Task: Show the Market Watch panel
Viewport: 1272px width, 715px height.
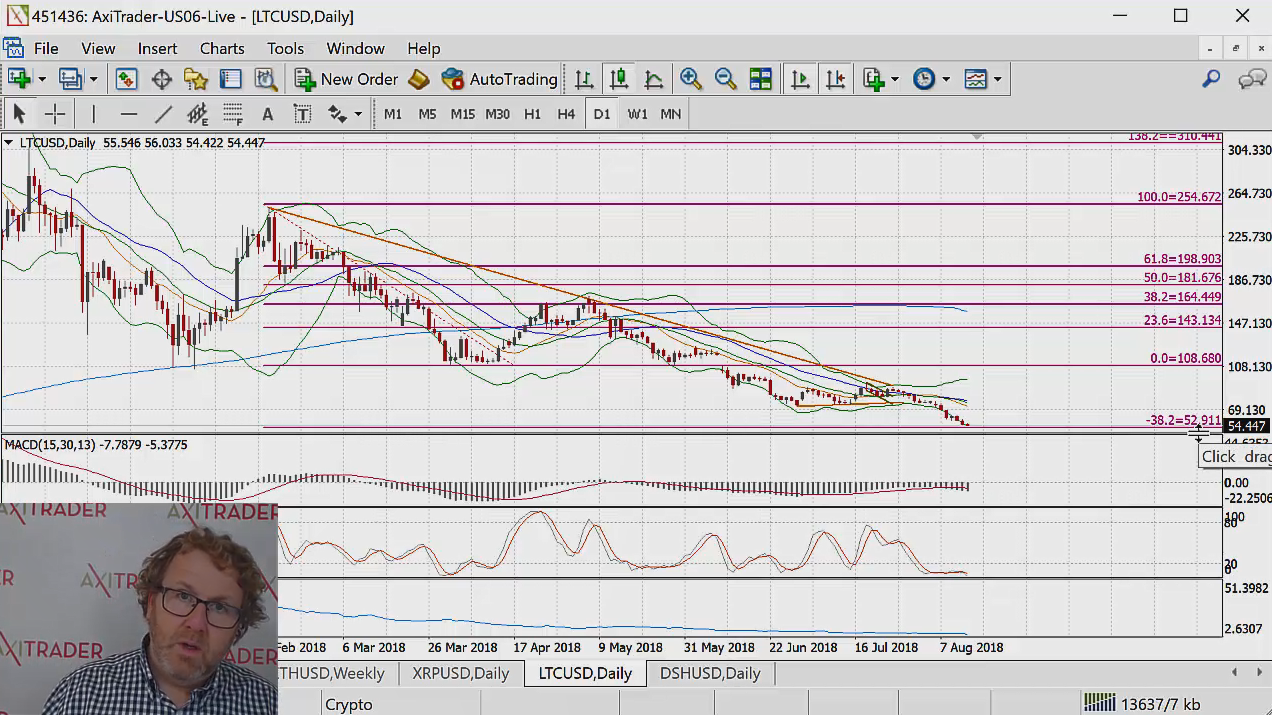Action: 126,79
